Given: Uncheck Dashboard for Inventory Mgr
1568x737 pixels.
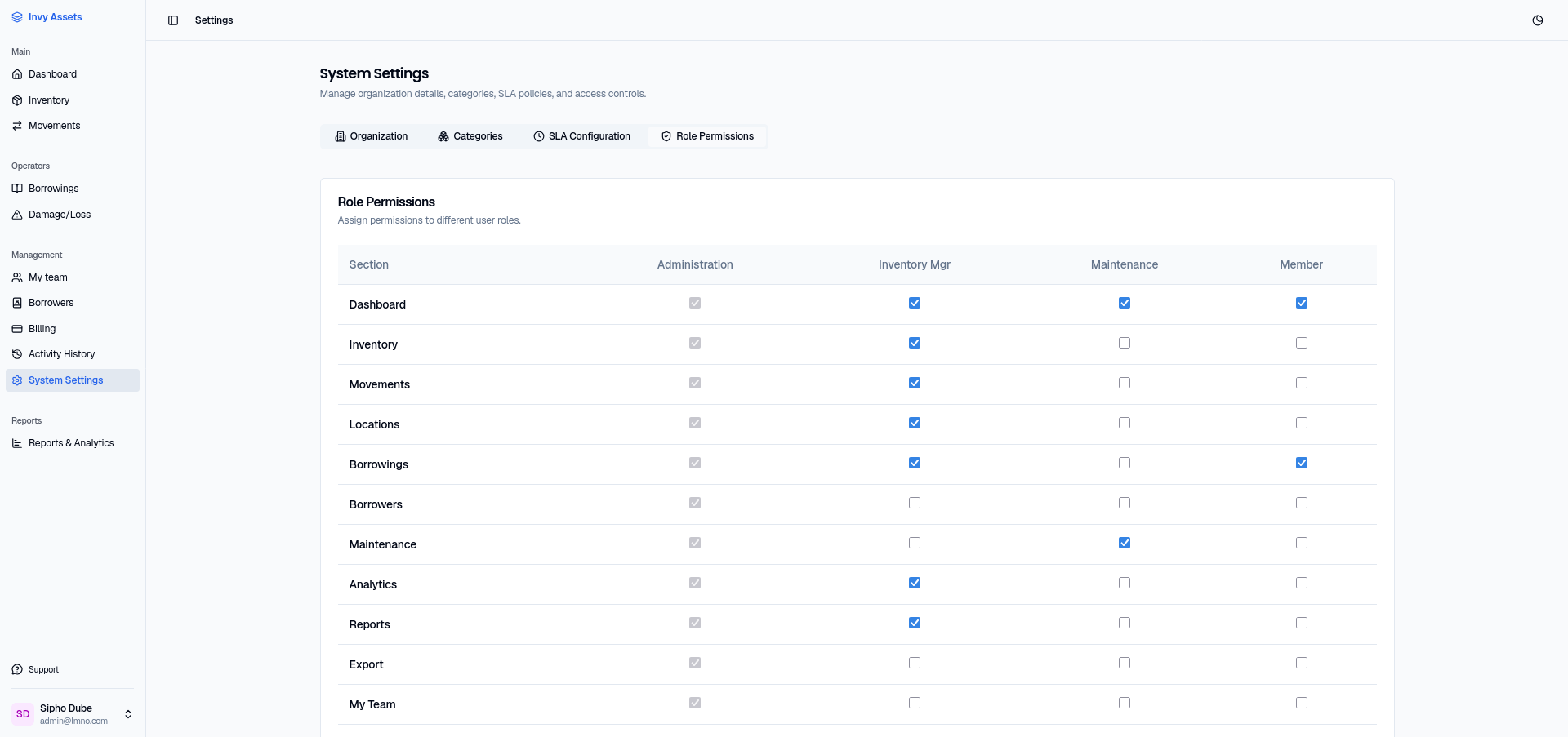Looking at the screenshot, I should [x=915, y=303].
